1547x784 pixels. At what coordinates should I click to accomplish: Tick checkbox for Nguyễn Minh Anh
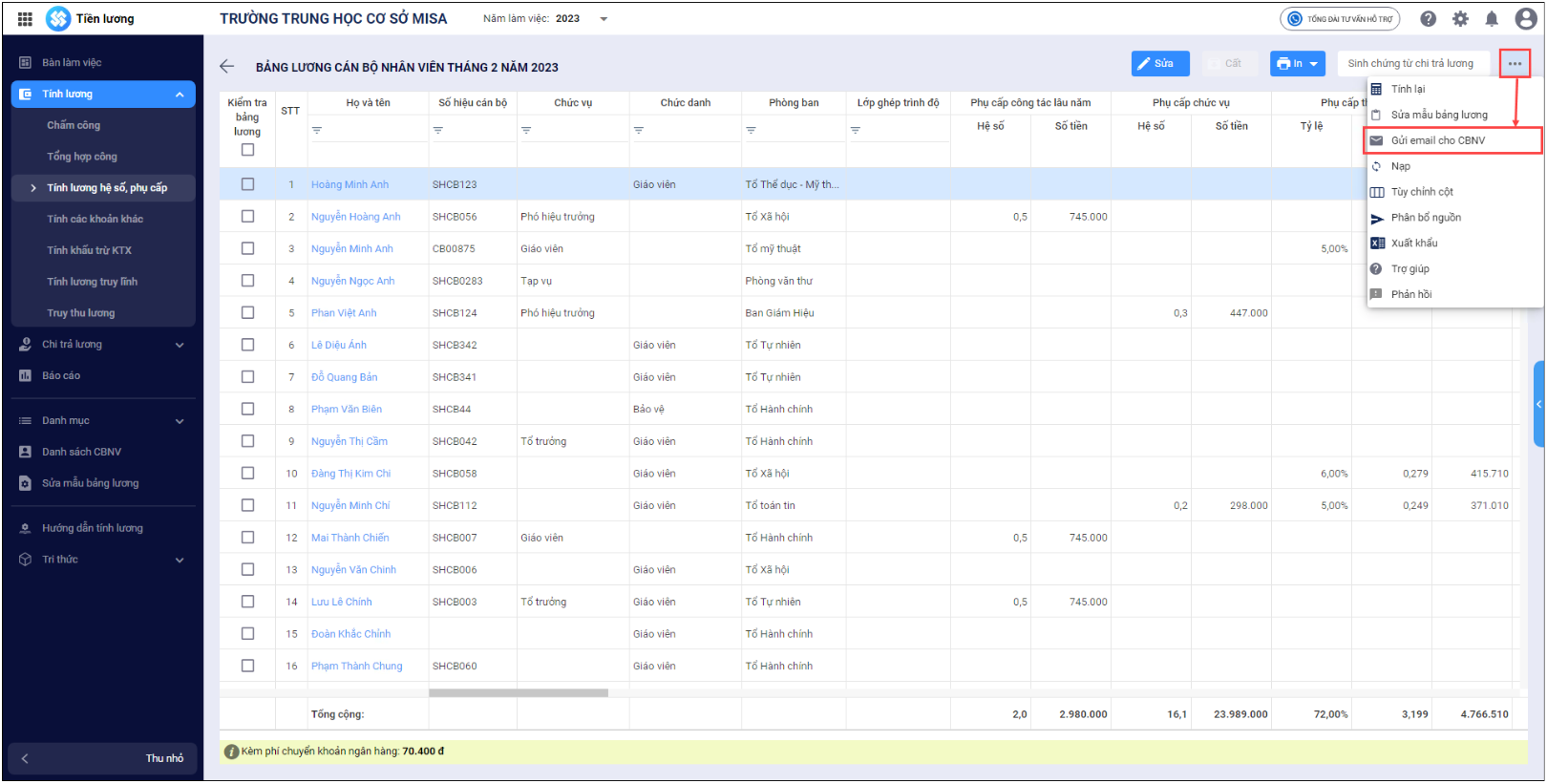tap(248, 248)
